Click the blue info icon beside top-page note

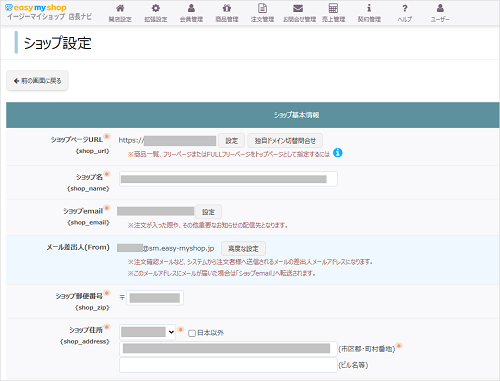coord(338,153)
